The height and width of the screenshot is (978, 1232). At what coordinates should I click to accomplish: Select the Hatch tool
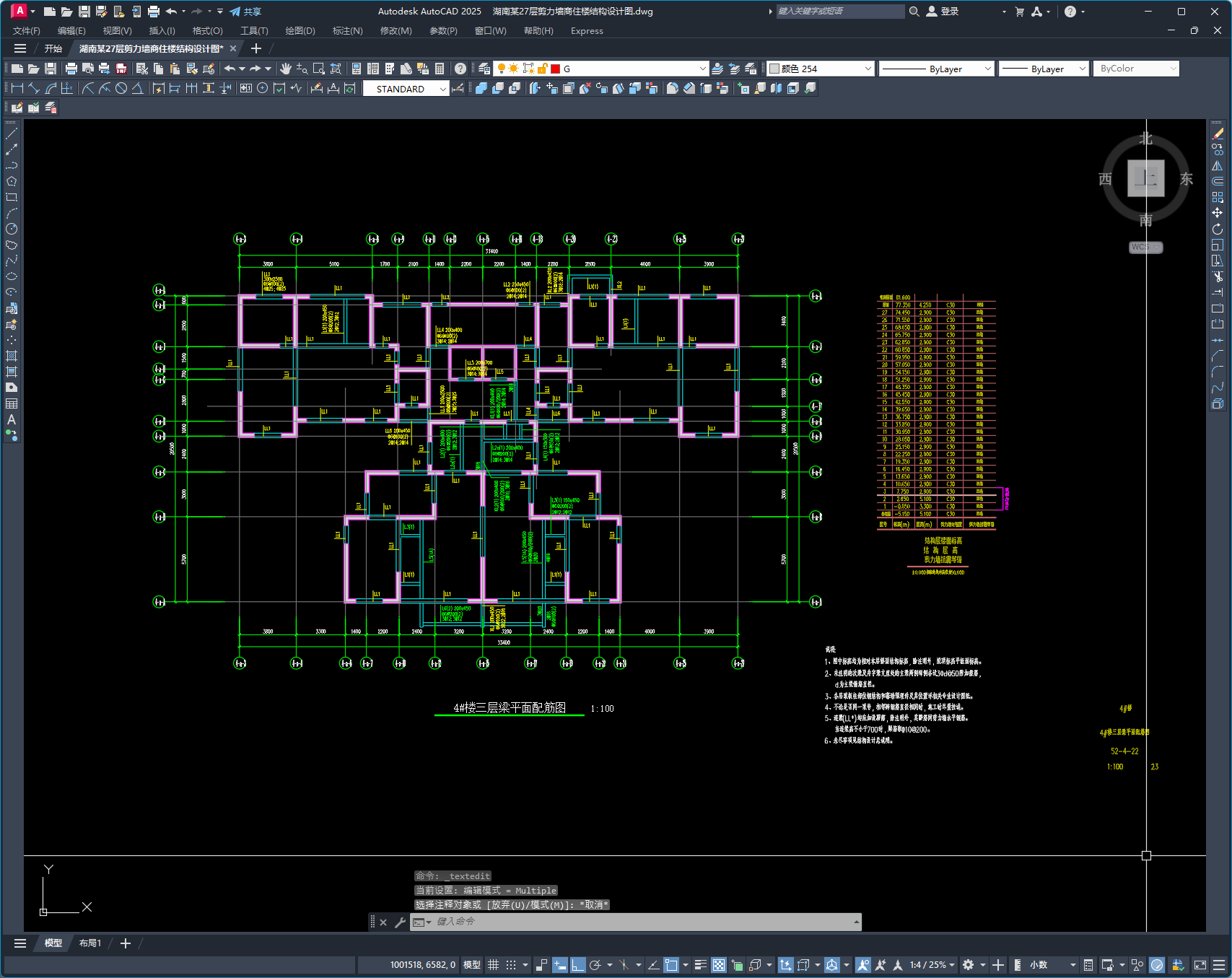(12, 356)
